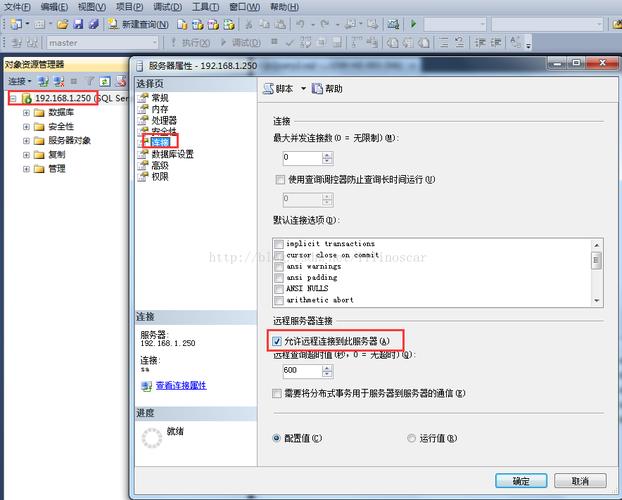Click 新建查询(N) toolbar button

[138, 25]
